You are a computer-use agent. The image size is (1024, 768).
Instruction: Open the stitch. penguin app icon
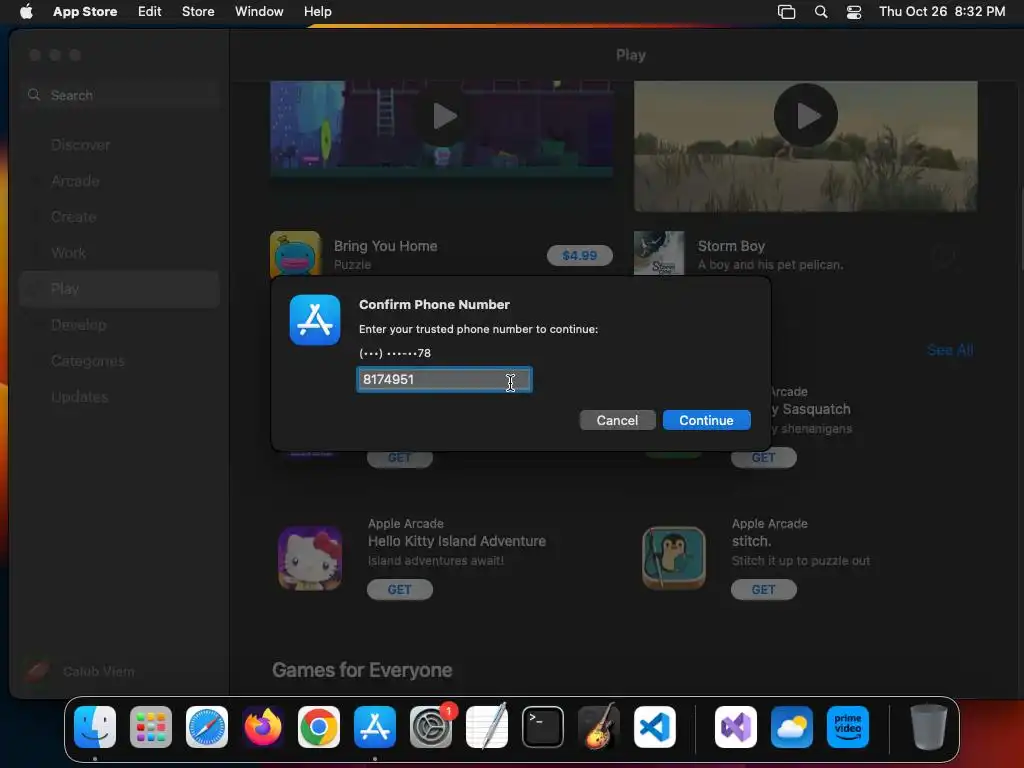[674, 558]
